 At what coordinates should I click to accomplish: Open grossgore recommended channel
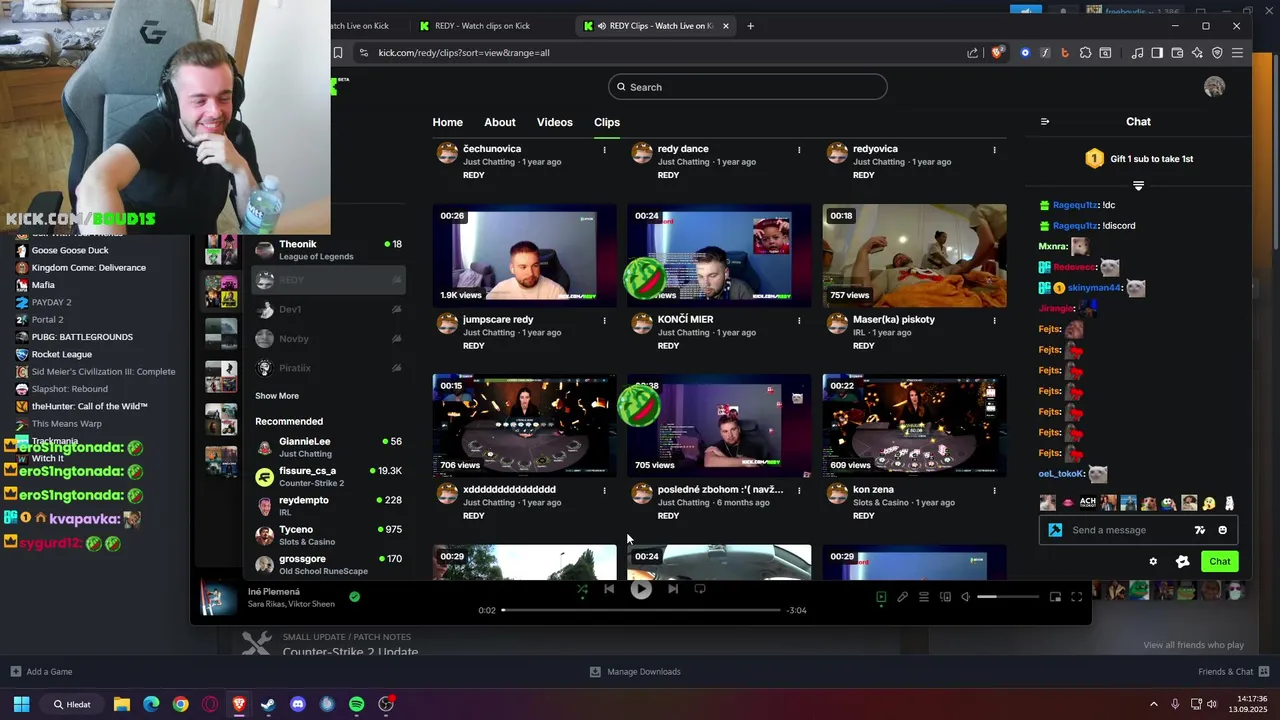328,564
